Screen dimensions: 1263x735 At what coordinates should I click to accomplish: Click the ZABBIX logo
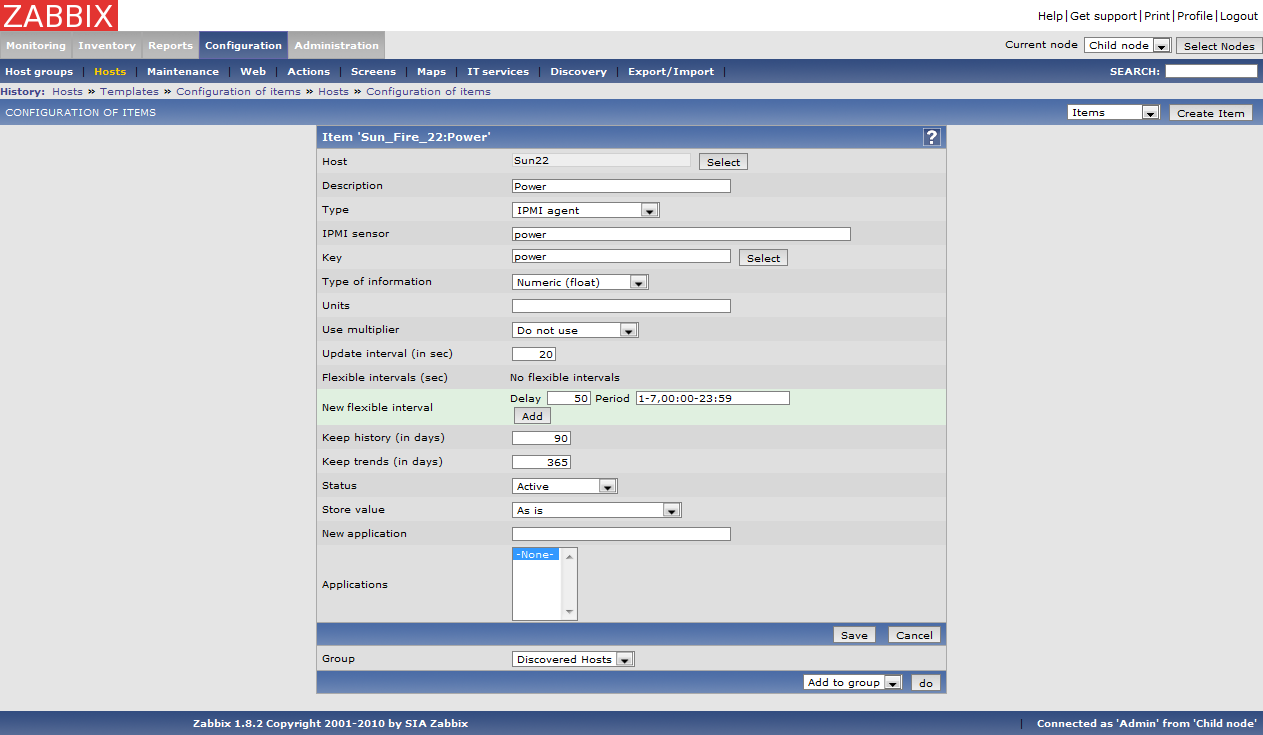[59, 15]
